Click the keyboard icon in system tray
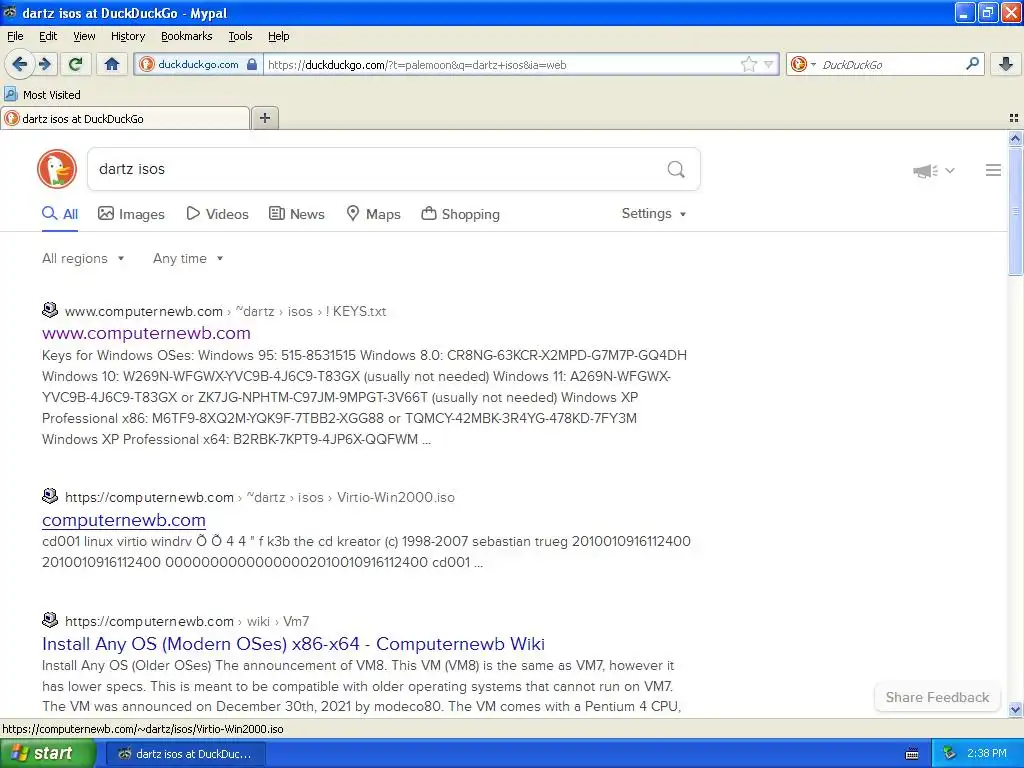The height and width of the screenshot is (768, 1024). [912, 754]
